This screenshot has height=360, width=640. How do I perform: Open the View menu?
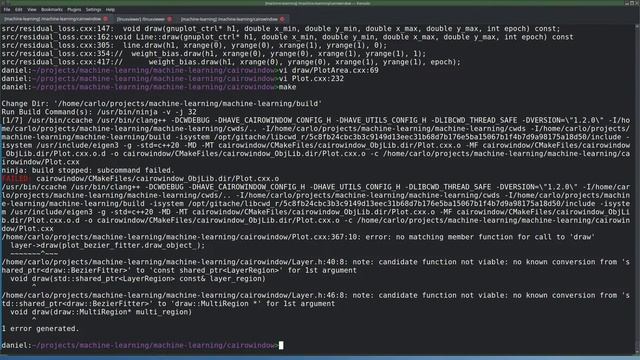(x=31, y=9)
